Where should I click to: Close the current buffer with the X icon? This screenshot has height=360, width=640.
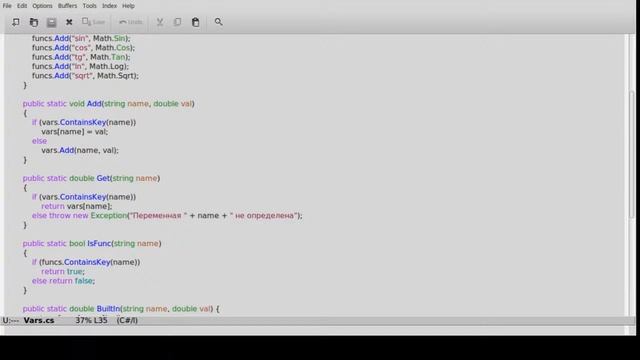[x=69, y=22]
